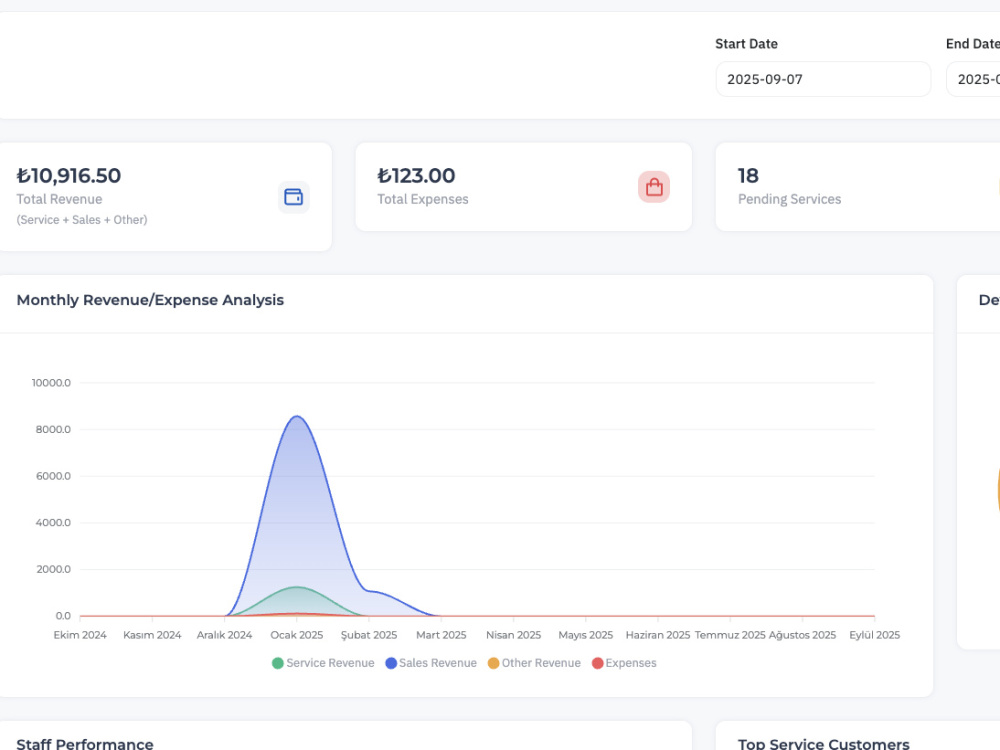1000x750 pixels.
Task: Click the Mayıs 2025 axis label
Action: 585,635
